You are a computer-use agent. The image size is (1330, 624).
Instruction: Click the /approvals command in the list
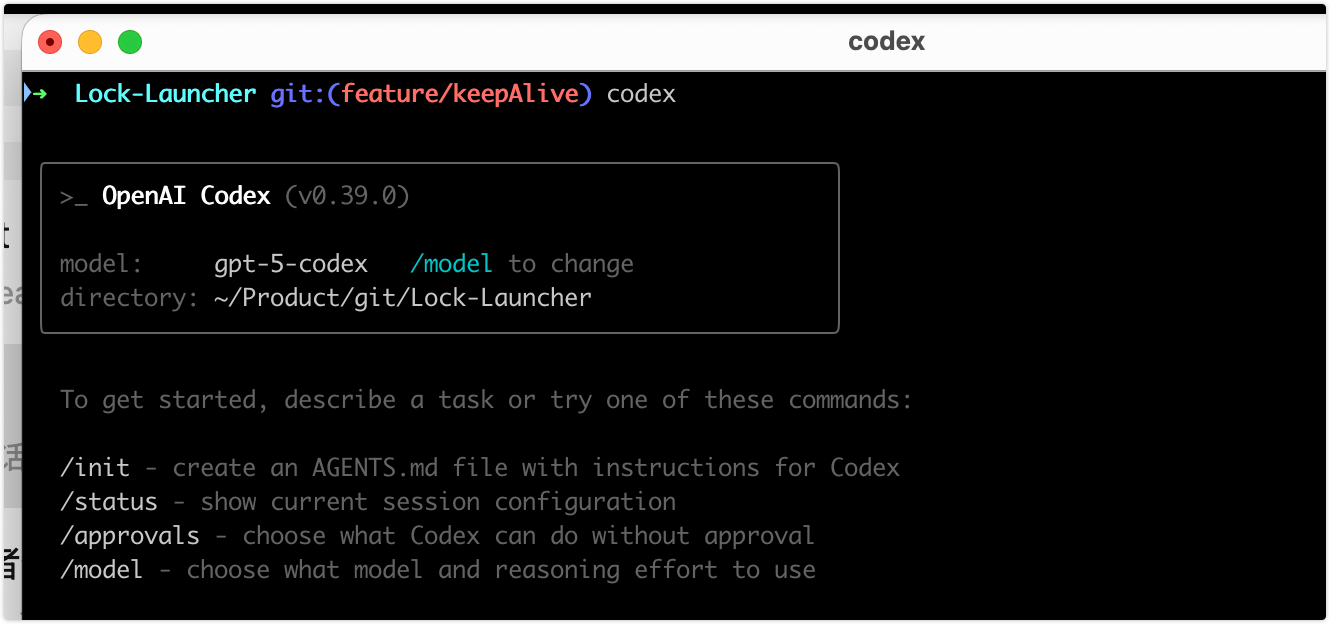coord(130,536)
